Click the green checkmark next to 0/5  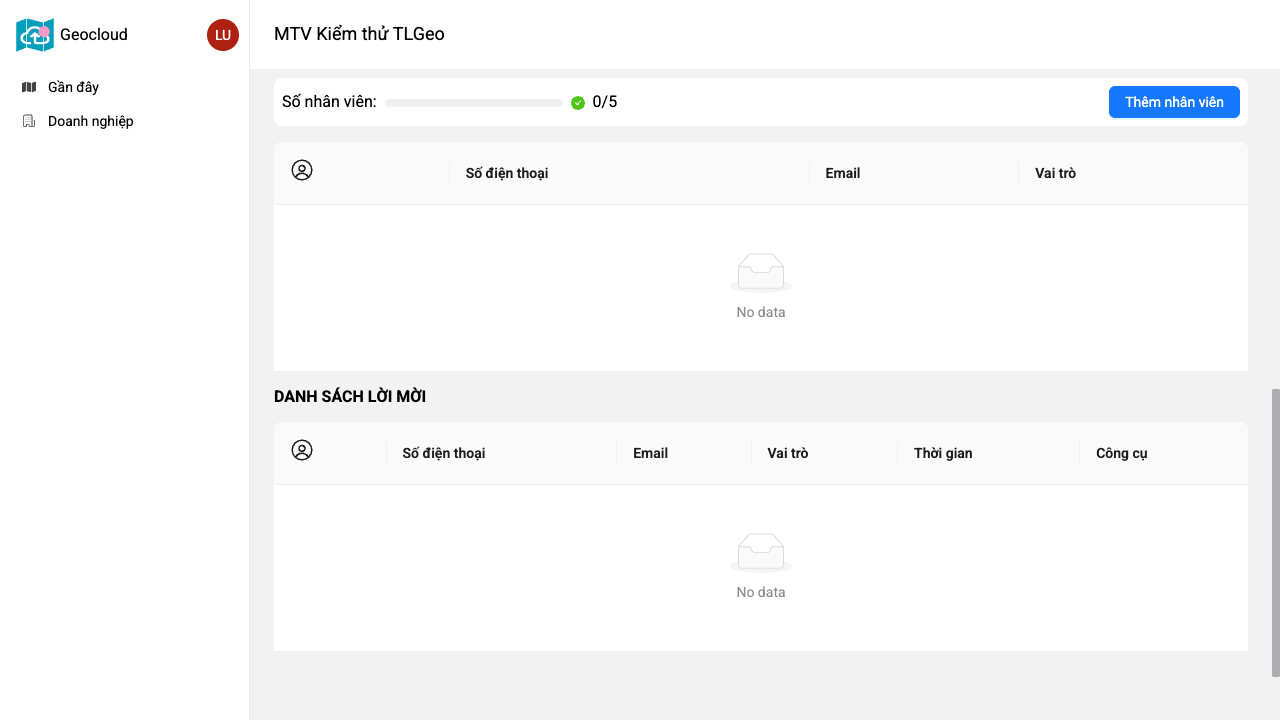(x=578, y=102)
